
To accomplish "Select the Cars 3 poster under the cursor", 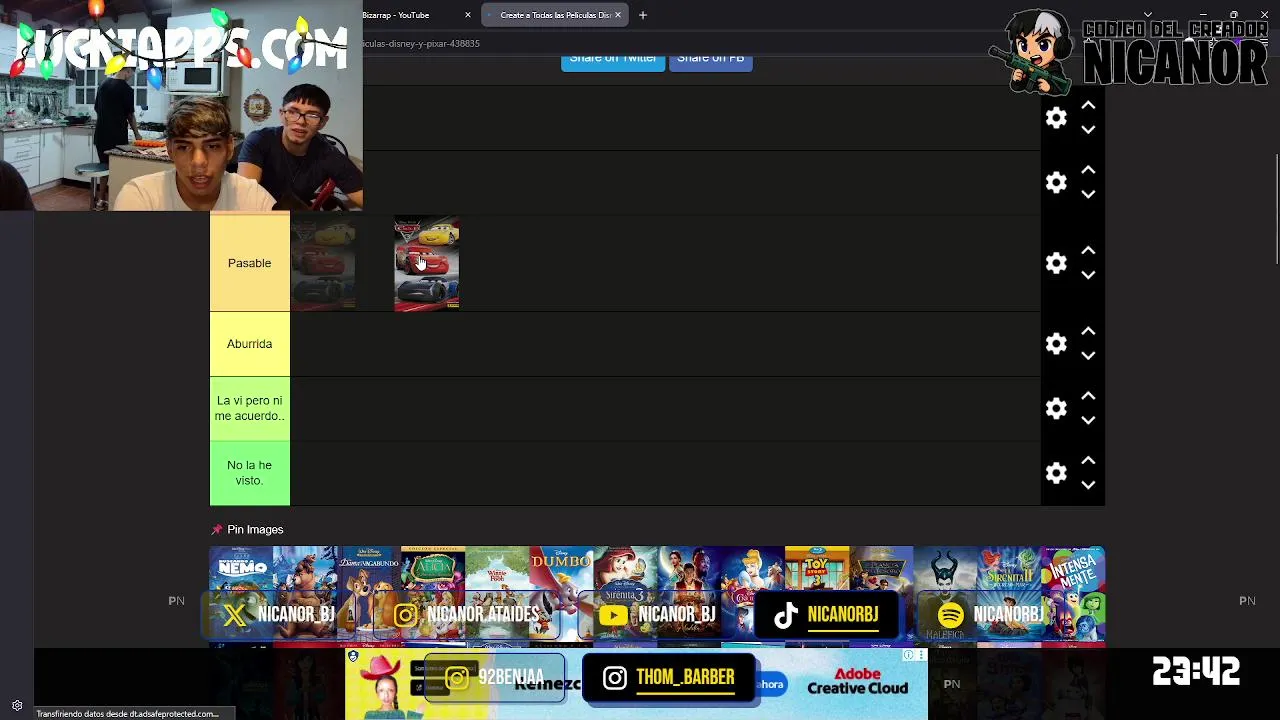I will click(427, 264).
